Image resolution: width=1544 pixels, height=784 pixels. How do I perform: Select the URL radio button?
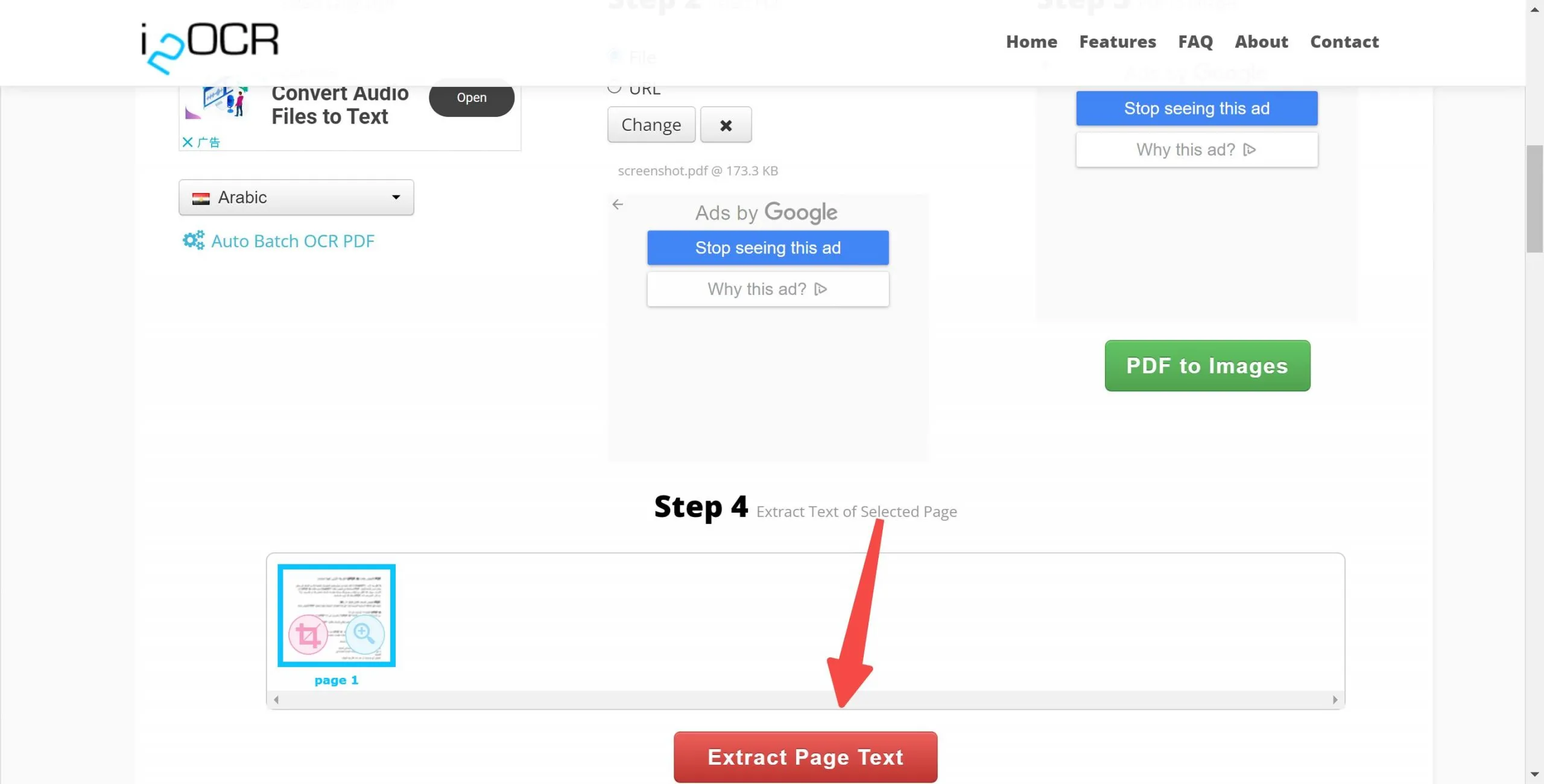point(615,87)
